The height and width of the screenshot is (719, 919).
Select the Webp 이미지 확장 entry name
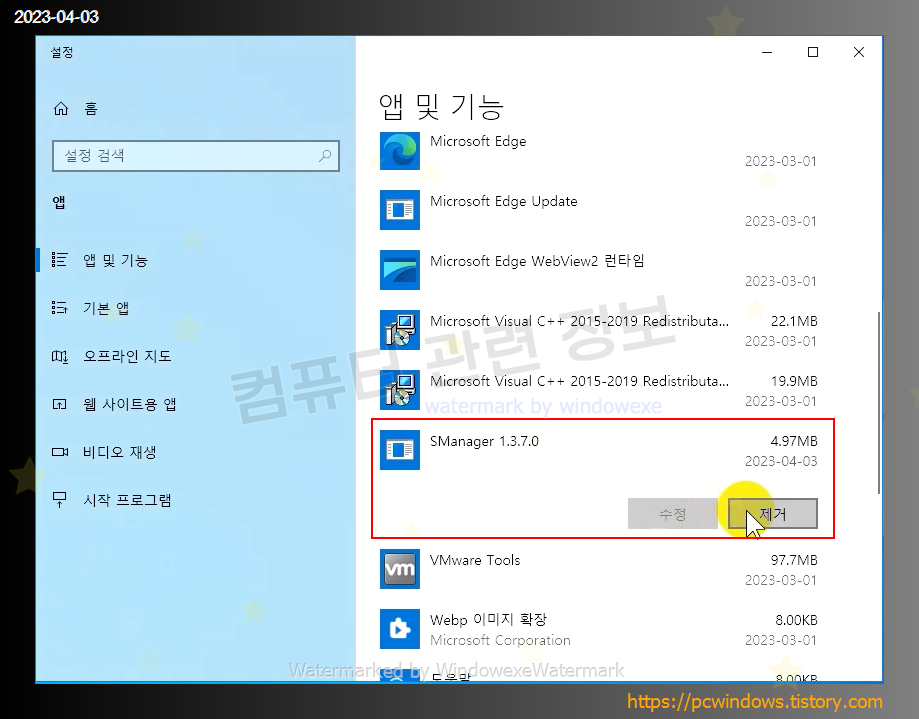coord(488,619)
